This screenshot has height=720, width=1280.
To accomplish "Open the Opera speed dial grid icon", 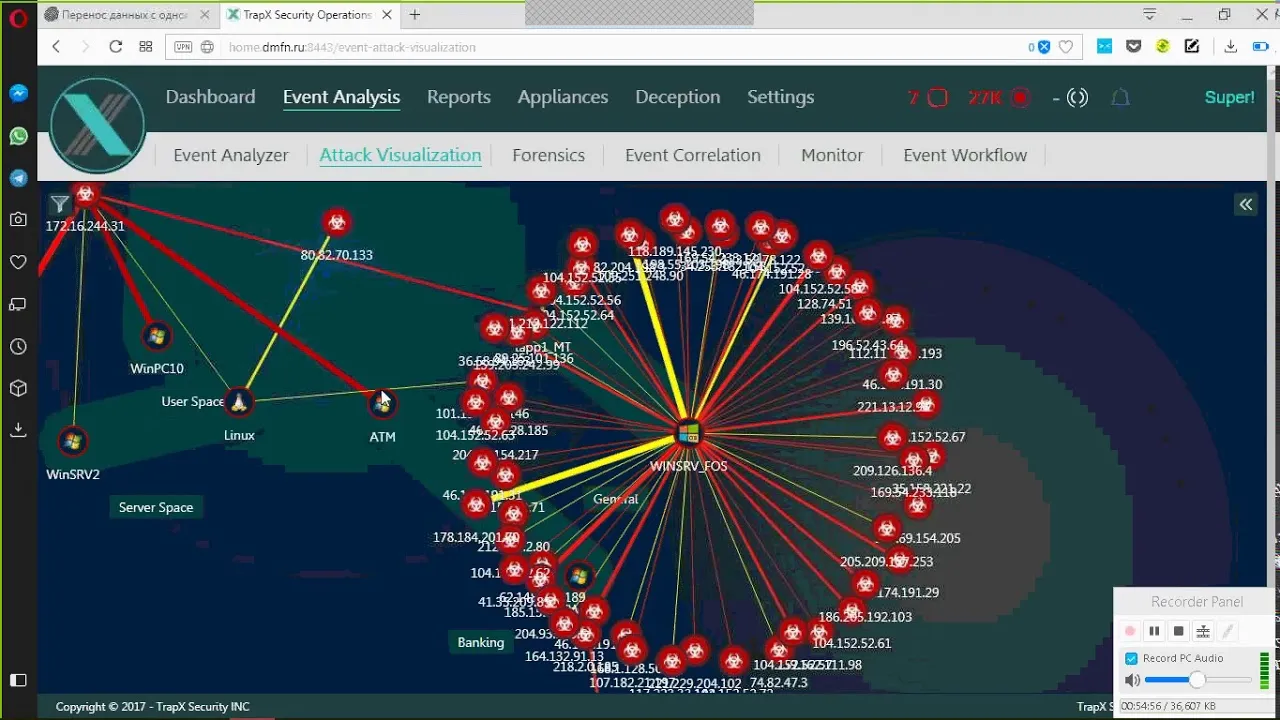I will 146,46.
